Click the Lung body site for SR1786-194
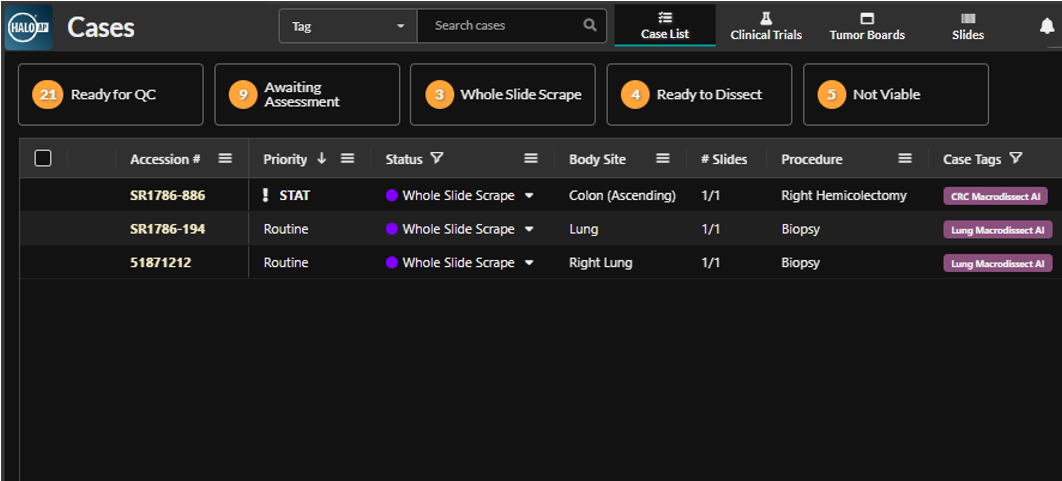 pyautogui.click(x=583, y=229)
